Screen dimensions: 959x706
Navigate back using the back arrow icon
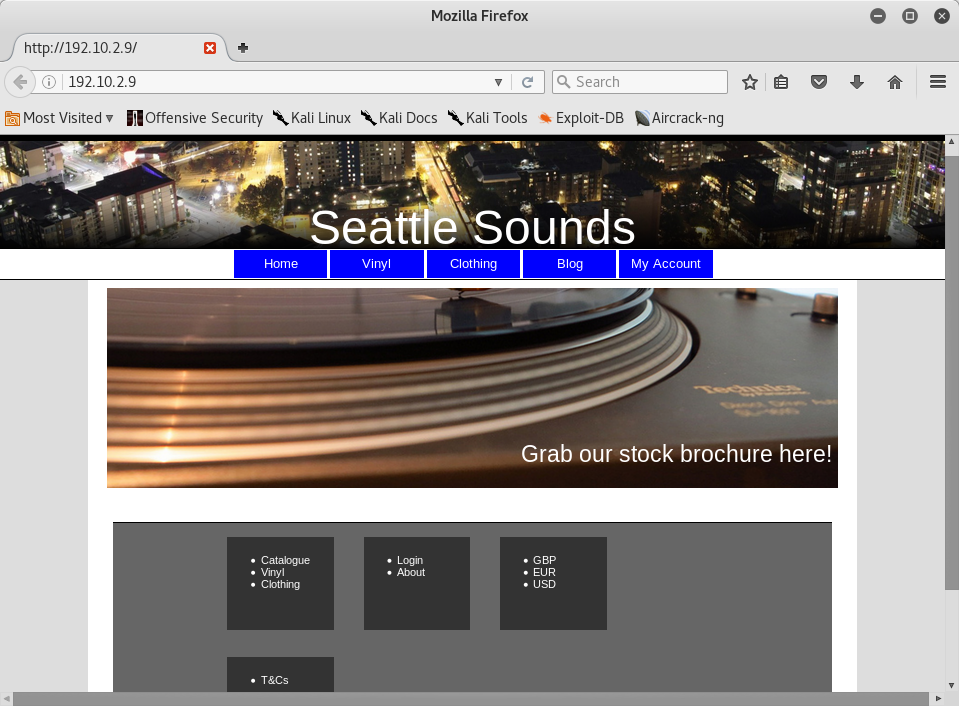[x=20, y=82]
